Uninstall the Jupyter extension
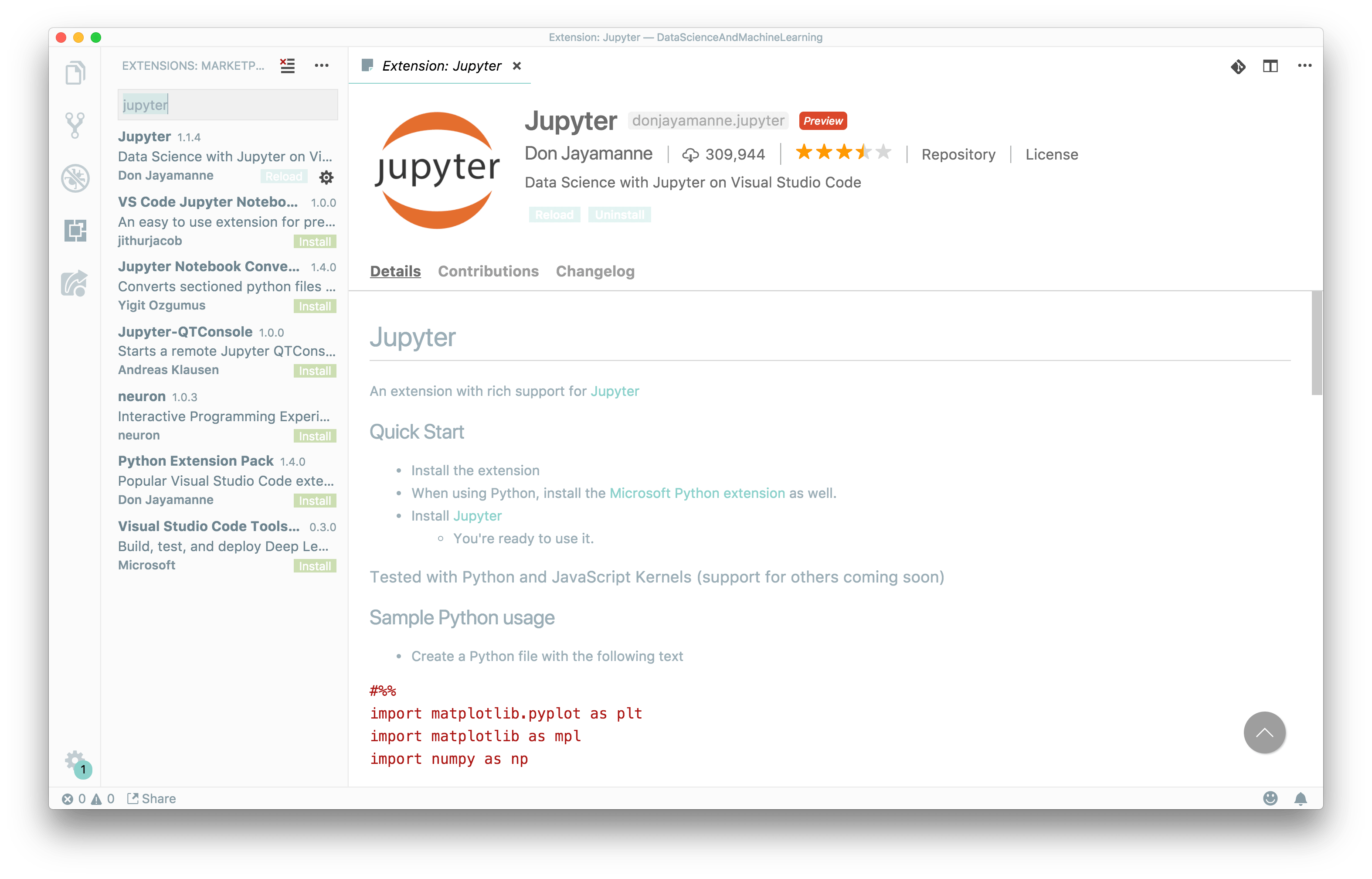This screenshot has width=1372, height=879. click(619, 215)
